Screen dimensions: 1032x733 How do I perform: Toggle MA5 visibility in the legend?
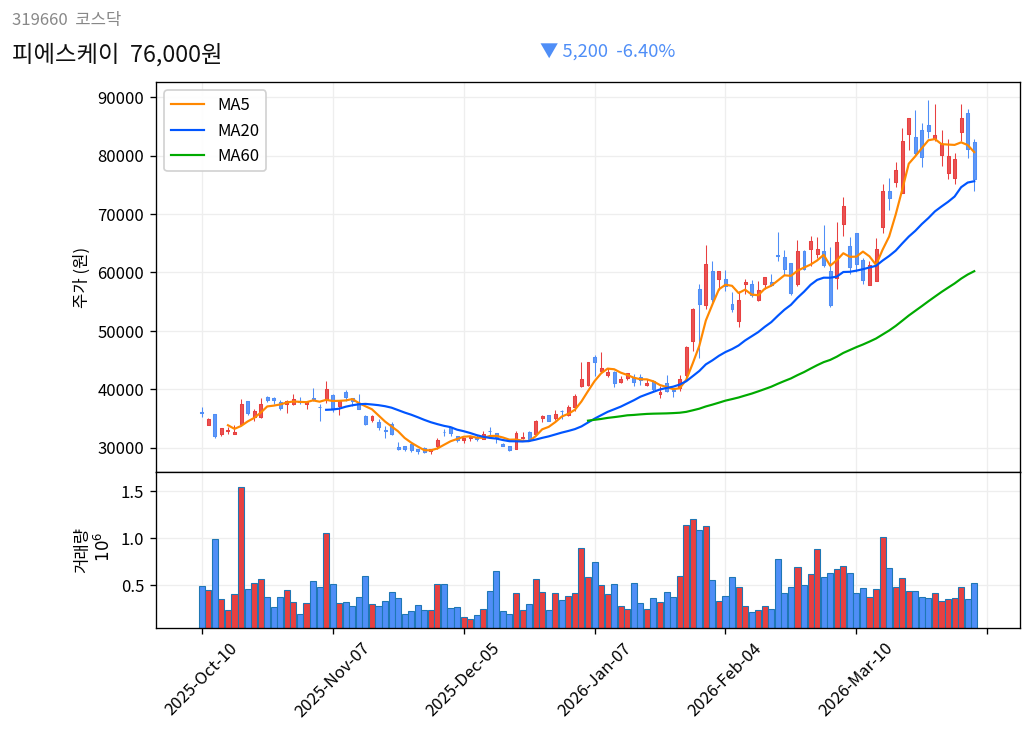coord(232,103)
